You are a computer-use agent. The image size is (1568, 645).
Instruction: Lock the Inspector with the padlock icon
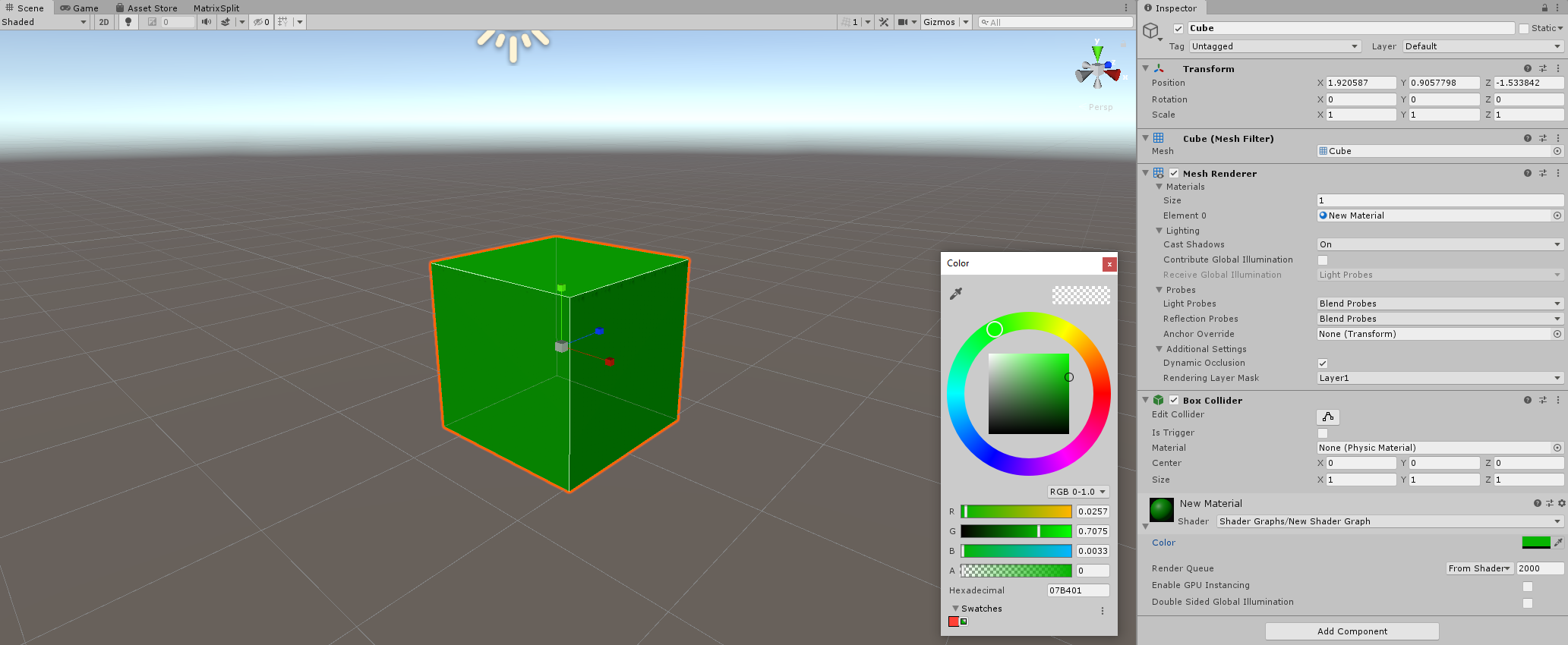(x=1544, y=8)
